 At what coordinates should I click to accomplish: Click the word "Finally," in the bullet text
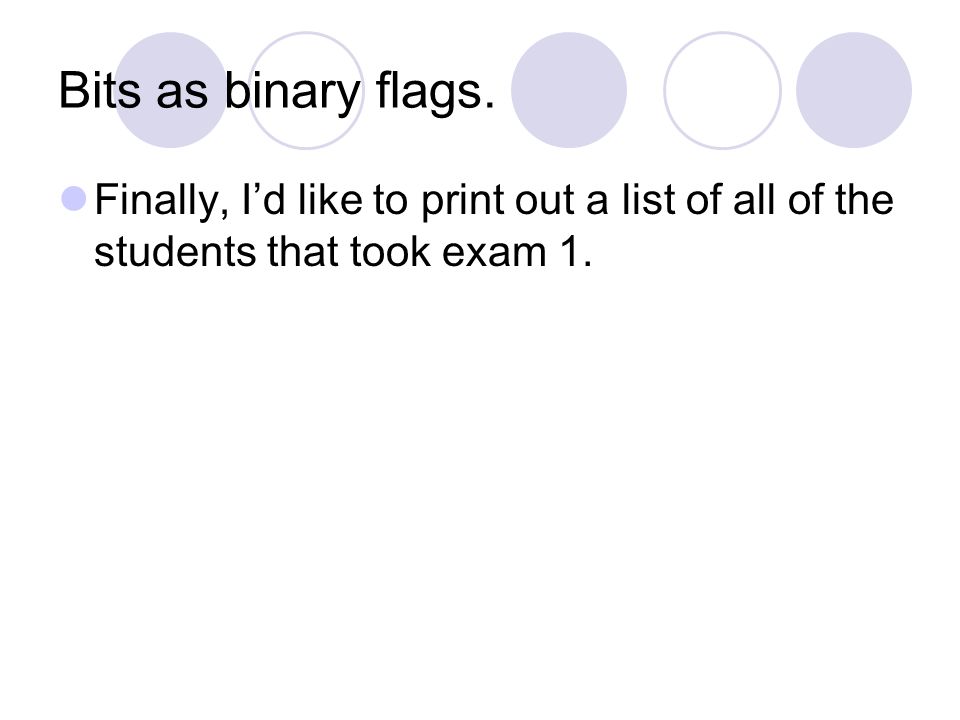click(162, 202)
